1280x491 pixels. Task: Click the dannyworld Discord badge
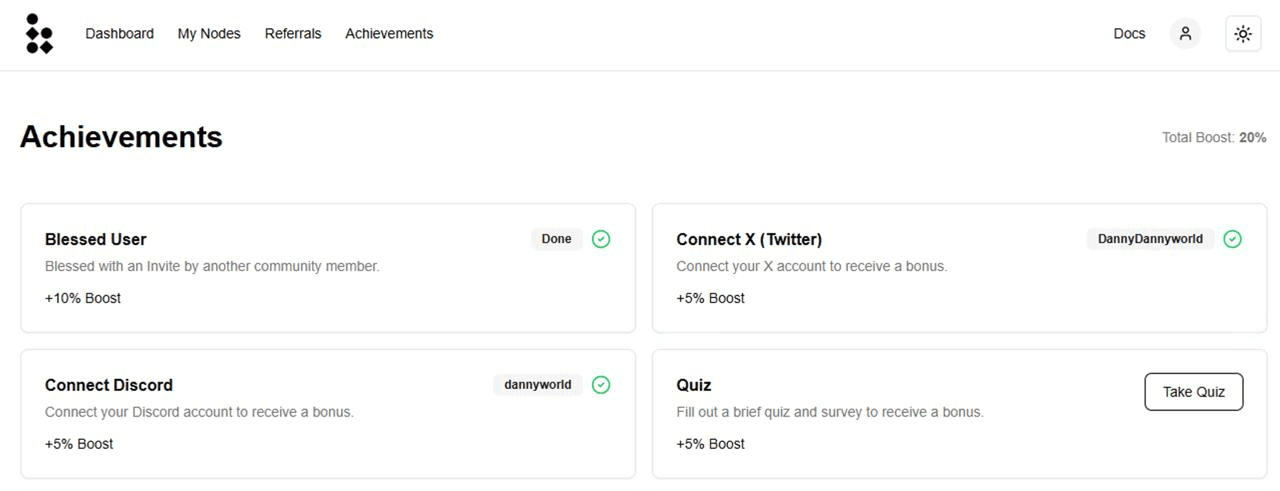point(538,385)
